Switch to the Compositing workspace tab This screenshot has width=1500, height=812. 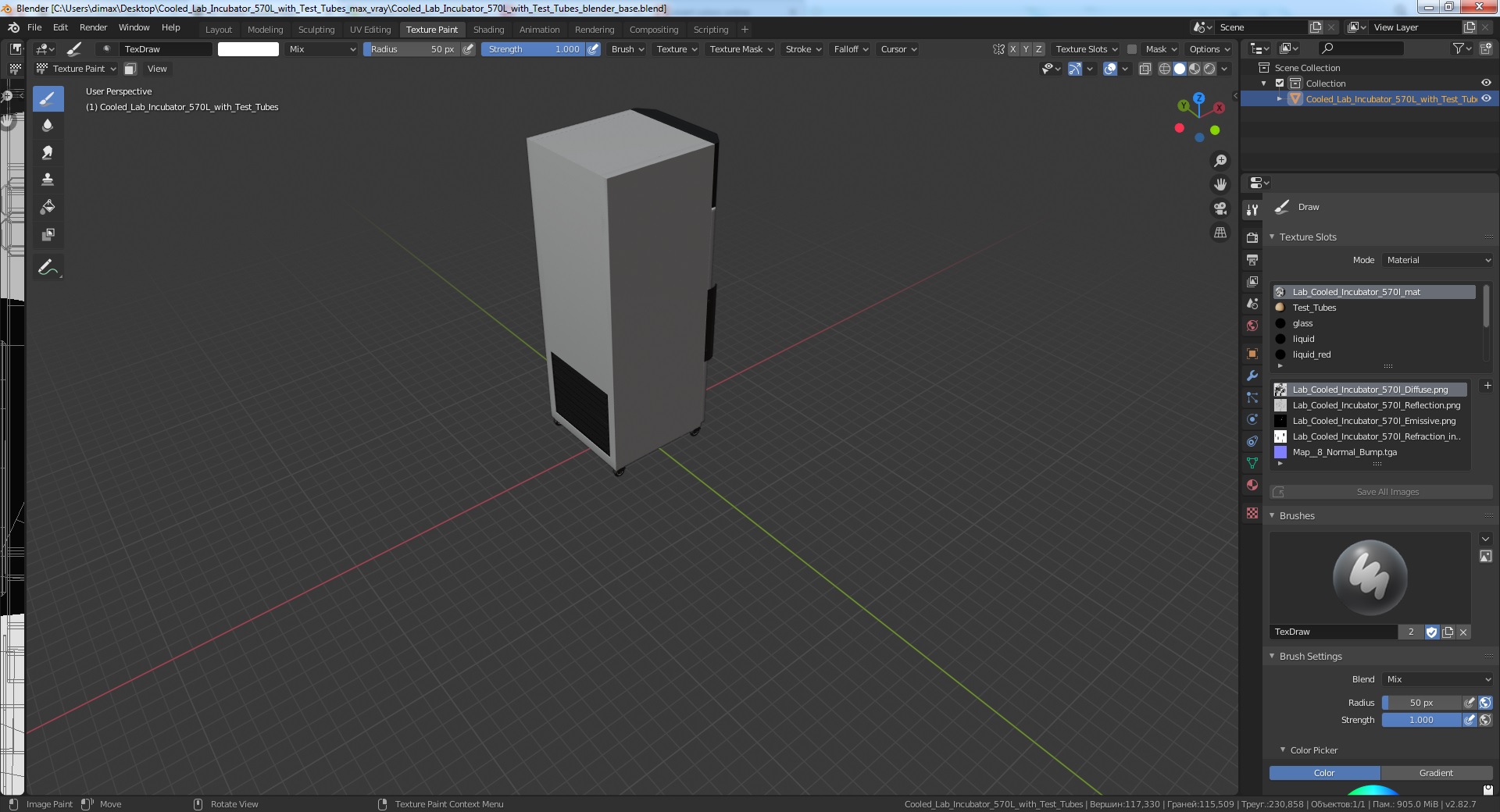[x=654, y=30]
